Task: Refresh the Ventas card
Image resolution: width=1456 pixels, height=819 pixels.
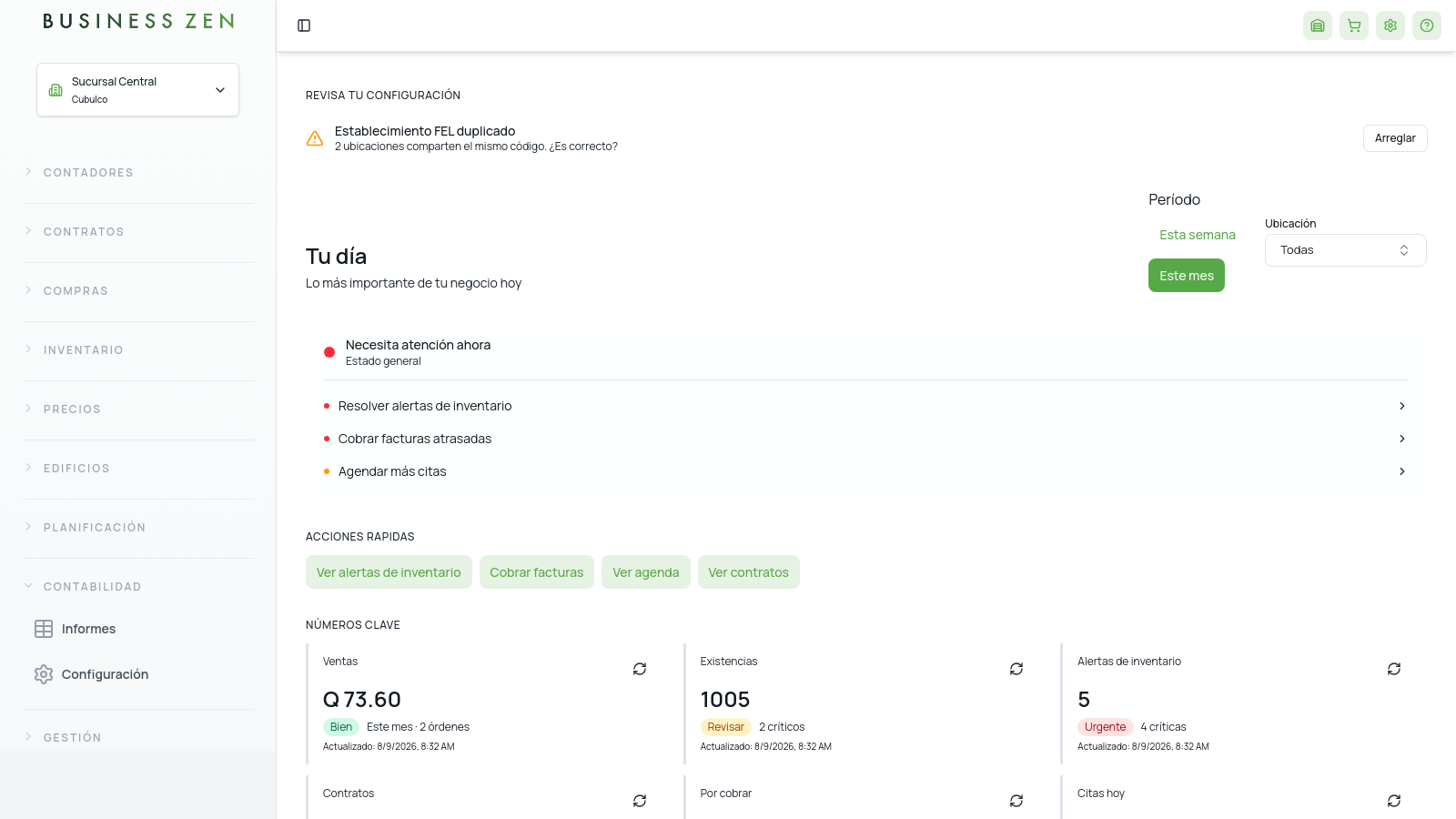Action: coord(640,669)
